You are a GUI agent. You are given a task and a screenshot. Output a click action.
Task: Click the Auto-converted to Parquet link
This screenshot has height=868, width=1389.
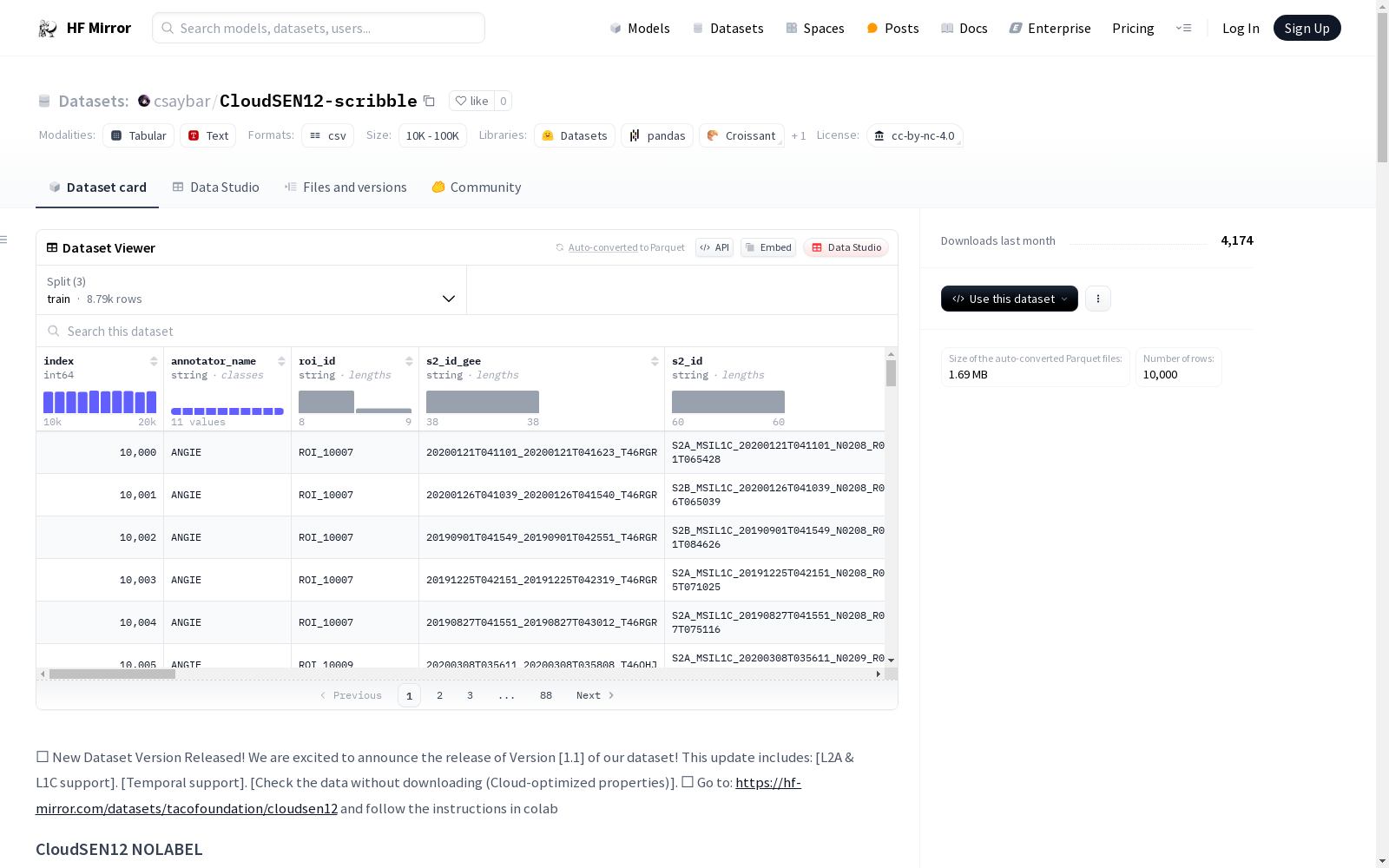pyautogui.click(x=620, y=247)
